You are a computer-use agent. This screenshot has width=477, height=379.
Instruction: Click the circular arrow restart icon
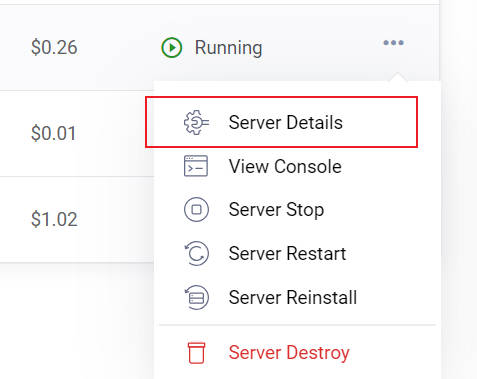(x=196, y=253)
